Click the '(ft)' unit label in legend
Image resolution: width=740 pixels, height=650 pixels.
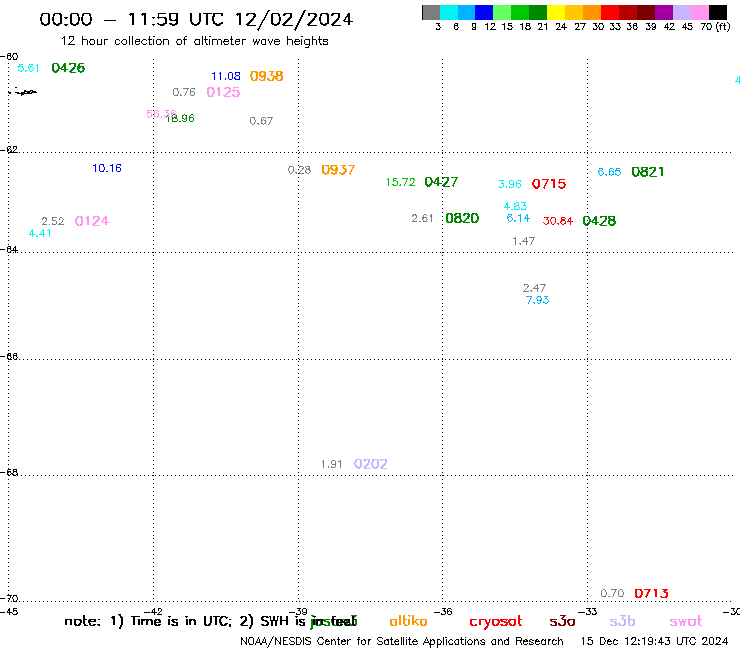pyautogui.click(x=723, y=27)
